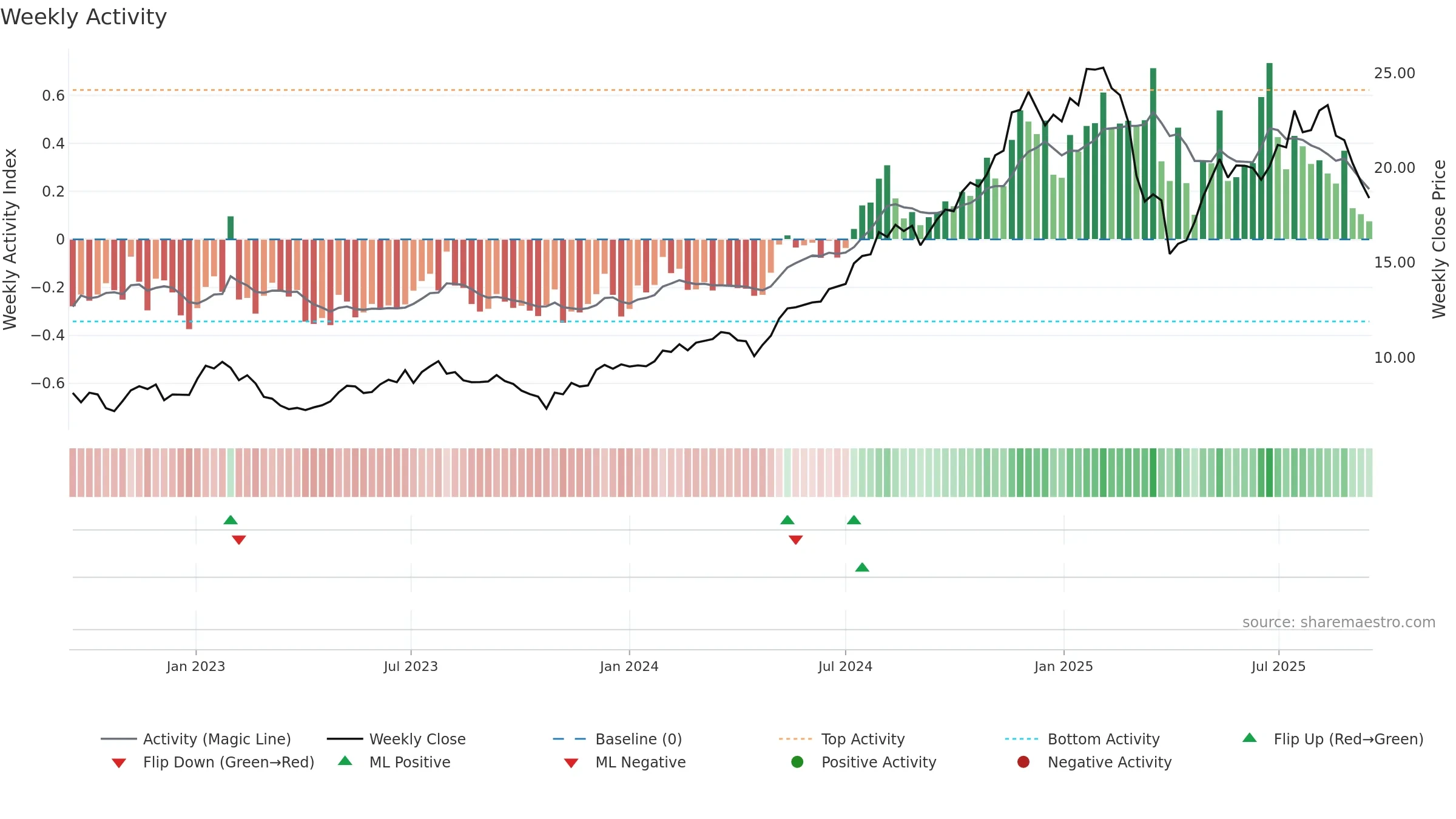Click the Activity (Magic Line) legend entry

(x=196, y=739)
